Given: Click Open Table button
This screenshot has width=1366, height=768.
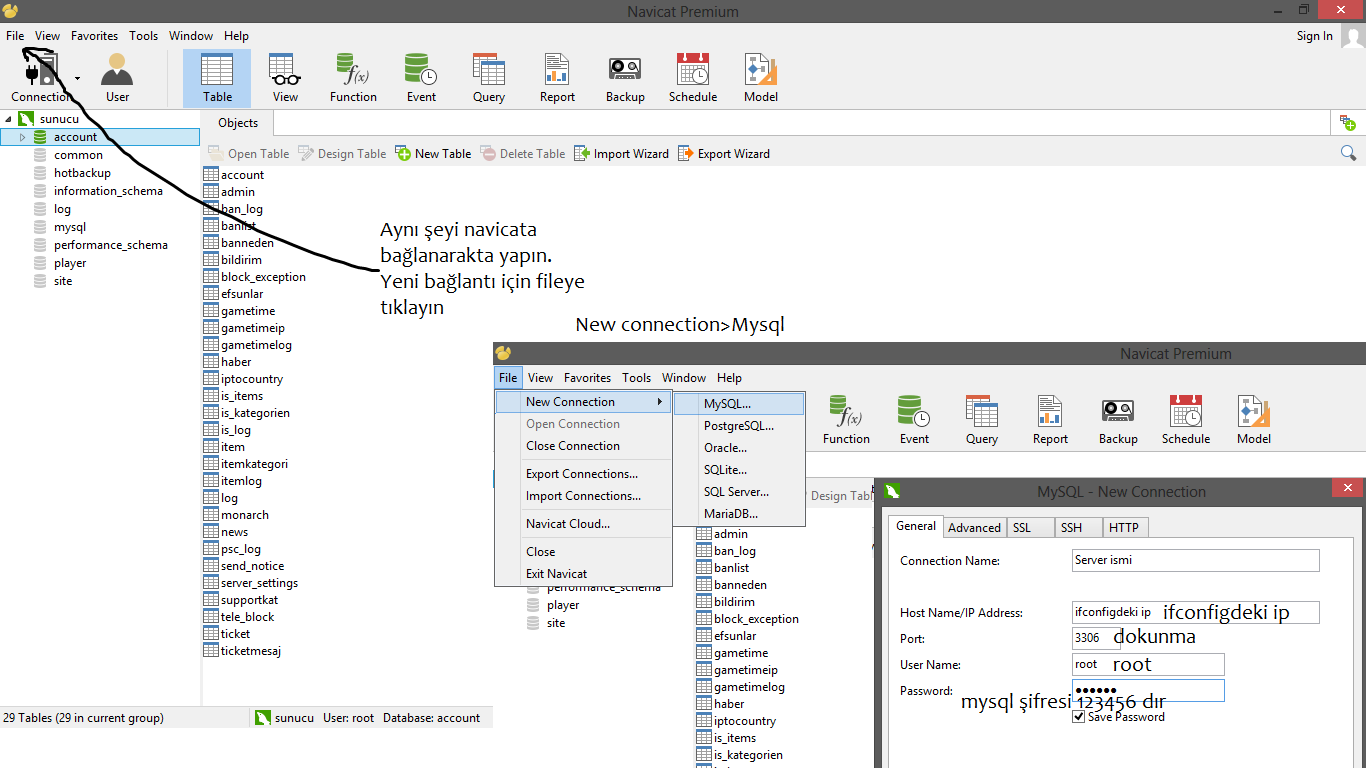Looking at the screenshot, I should [x=248, y=154].
